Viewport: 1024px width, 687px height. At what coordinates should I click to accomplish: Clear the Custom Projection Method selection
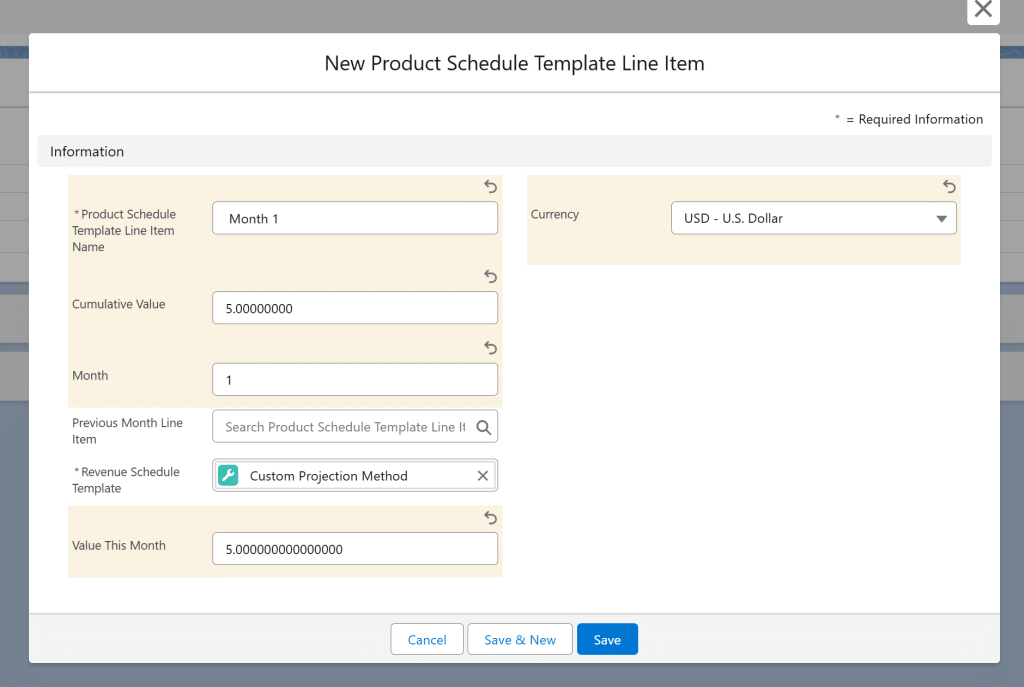pyautogui.click(x=482, y=476)
